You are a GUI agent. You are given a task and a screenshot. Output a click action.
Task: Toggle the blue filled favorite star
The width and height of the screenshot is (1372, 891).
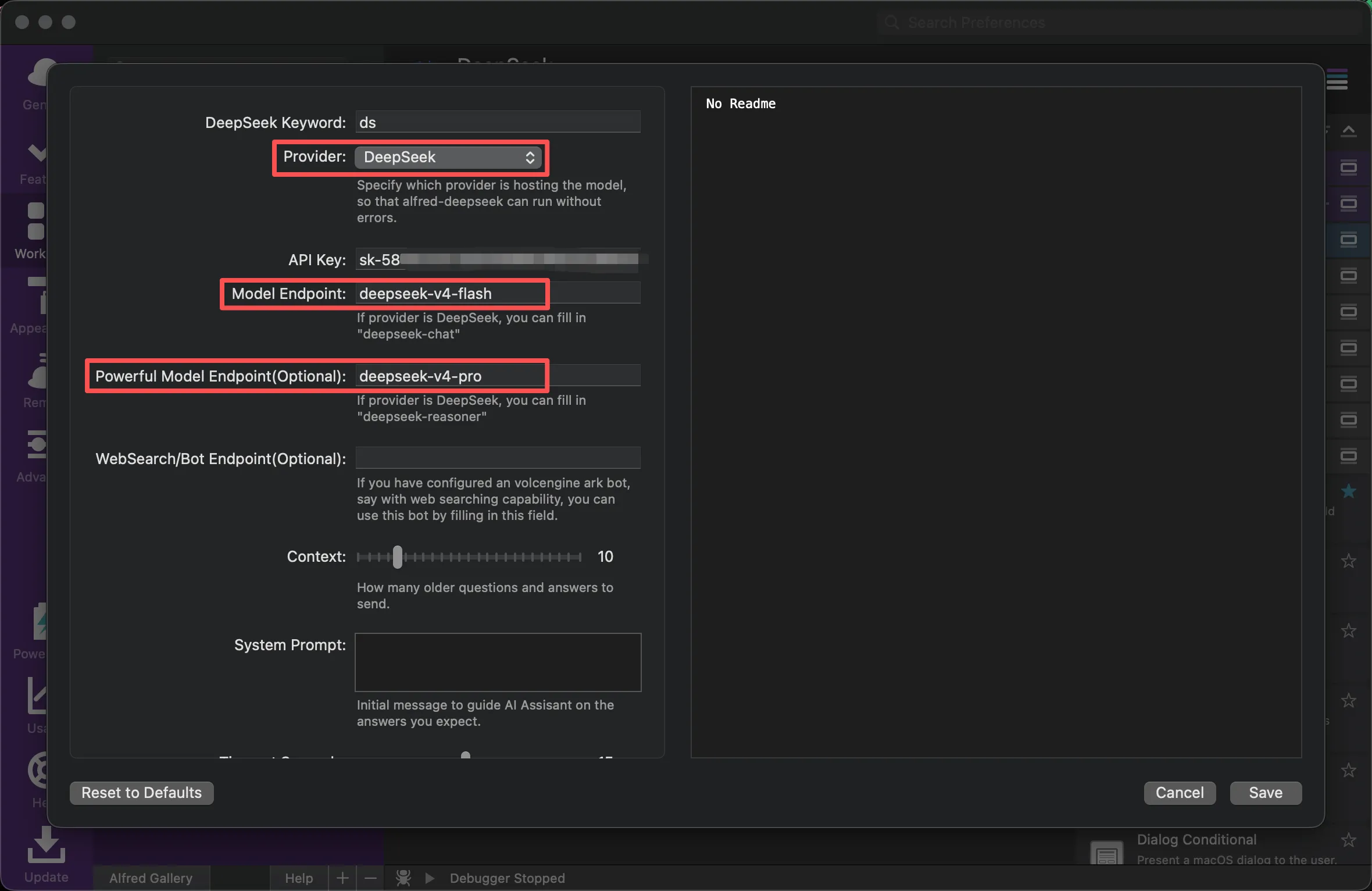click(x=1348, y=491)
